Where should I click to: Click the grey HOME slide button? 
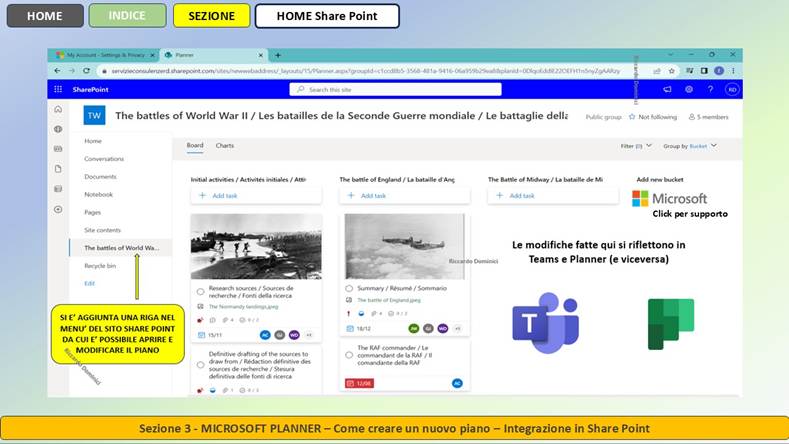click(x=45, y=16)
